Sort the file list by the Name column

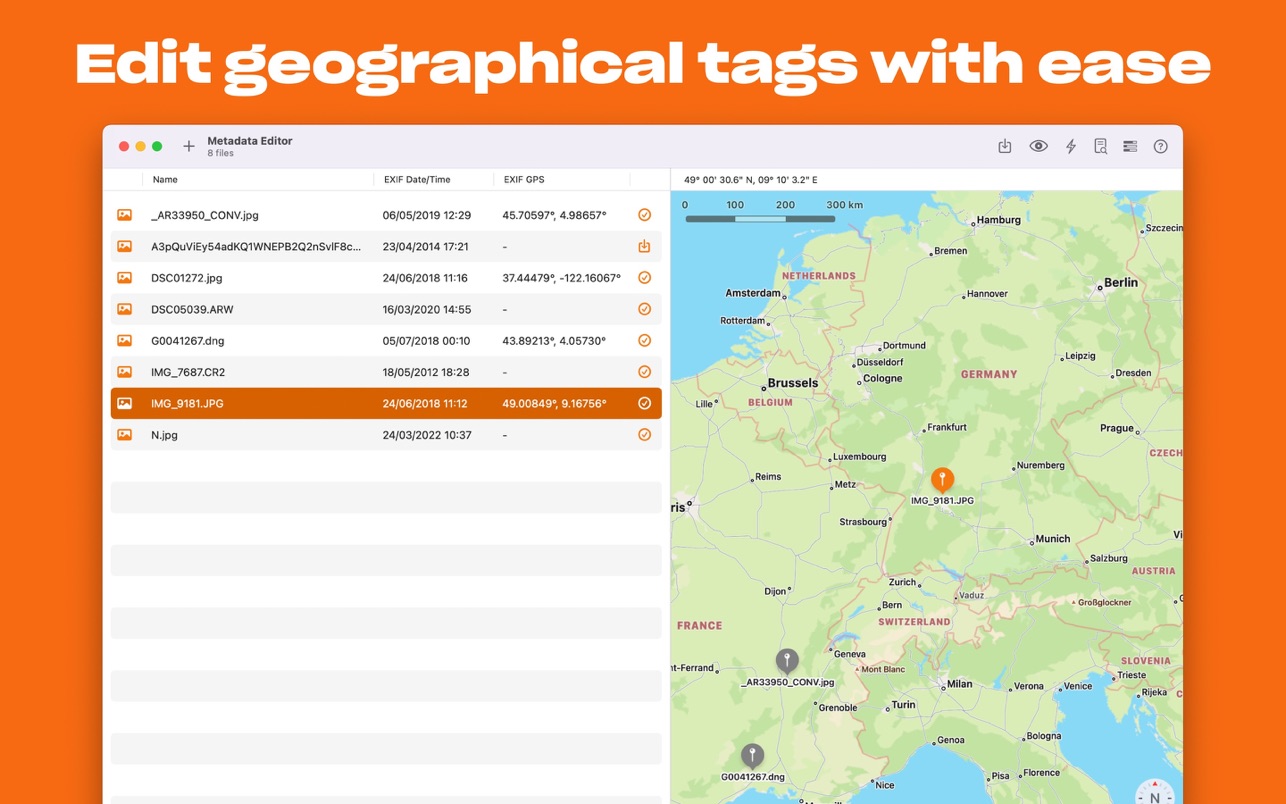click(x=165, y=180)
